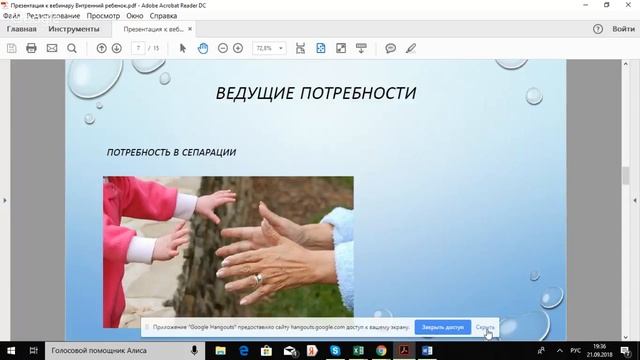Switch to the Главная tab
The width and height of the screenshot is (640, 360).
pyautogui.click(x=22, y=29)
